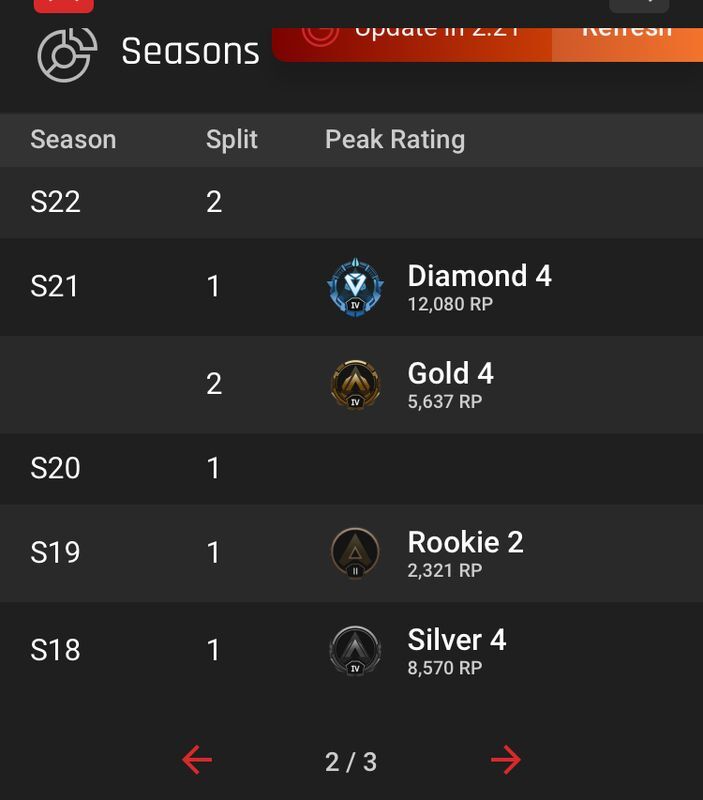
Task: Click the Rookie 2 rank badge
Action: point(355,553)
